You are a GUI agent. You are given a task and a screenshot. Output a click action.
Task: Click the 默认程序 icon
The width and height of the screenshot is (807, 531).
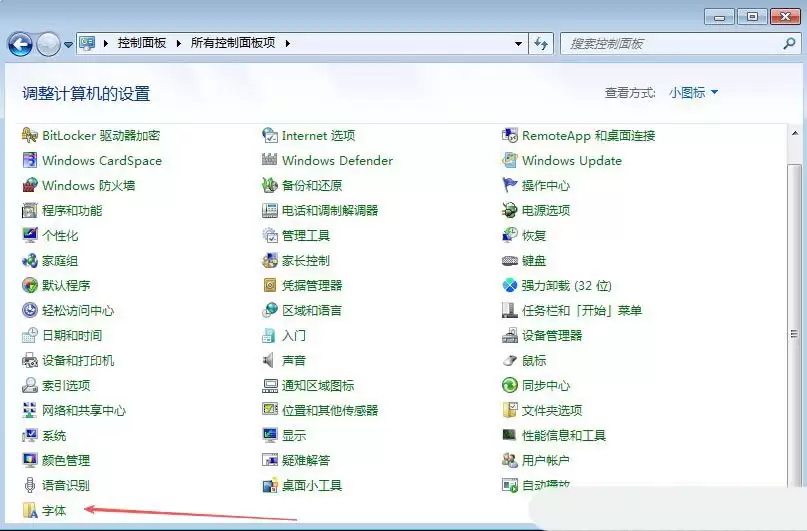[30, 285]
